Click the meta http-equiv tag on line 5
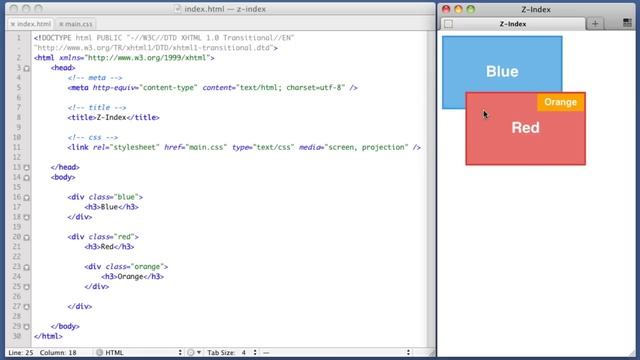The height and width of the screenshot is (360, 640). pyautogui.click(x=213, y=88)
